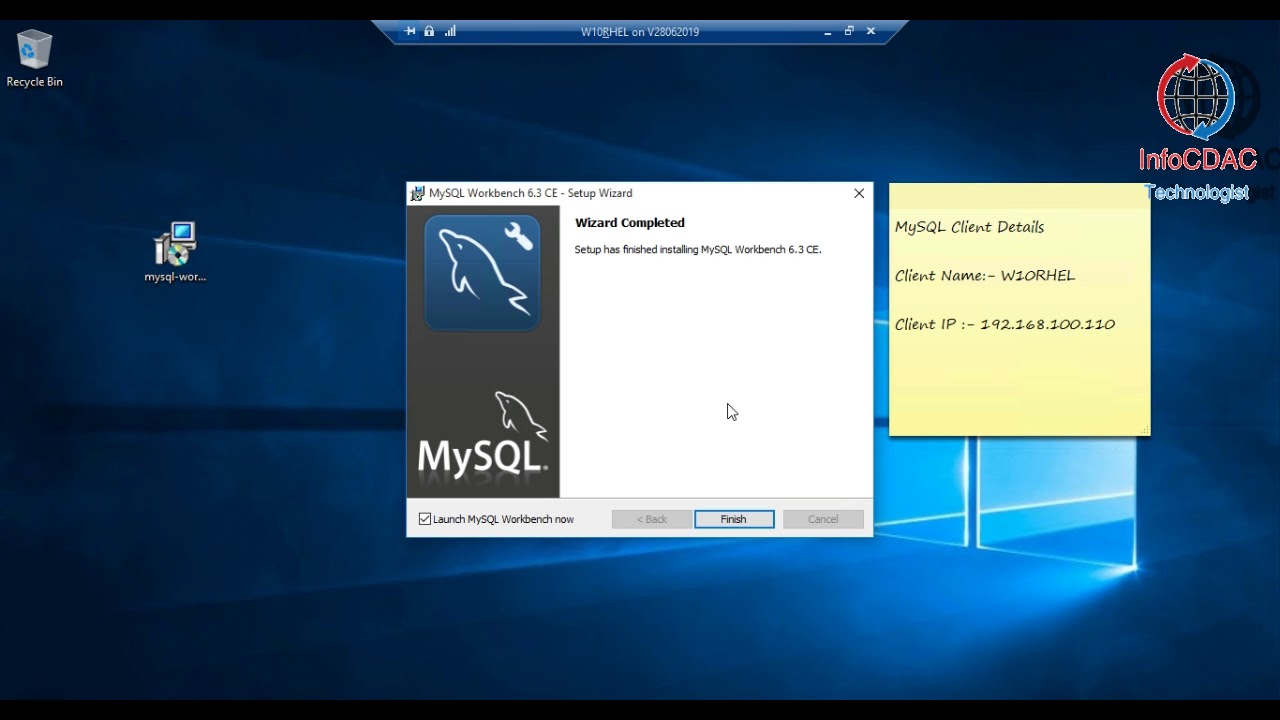The width and height of the screenshot is (1280, 720).
Task: Click 'Setup has finished installing' message text
Action: (698, 250)
